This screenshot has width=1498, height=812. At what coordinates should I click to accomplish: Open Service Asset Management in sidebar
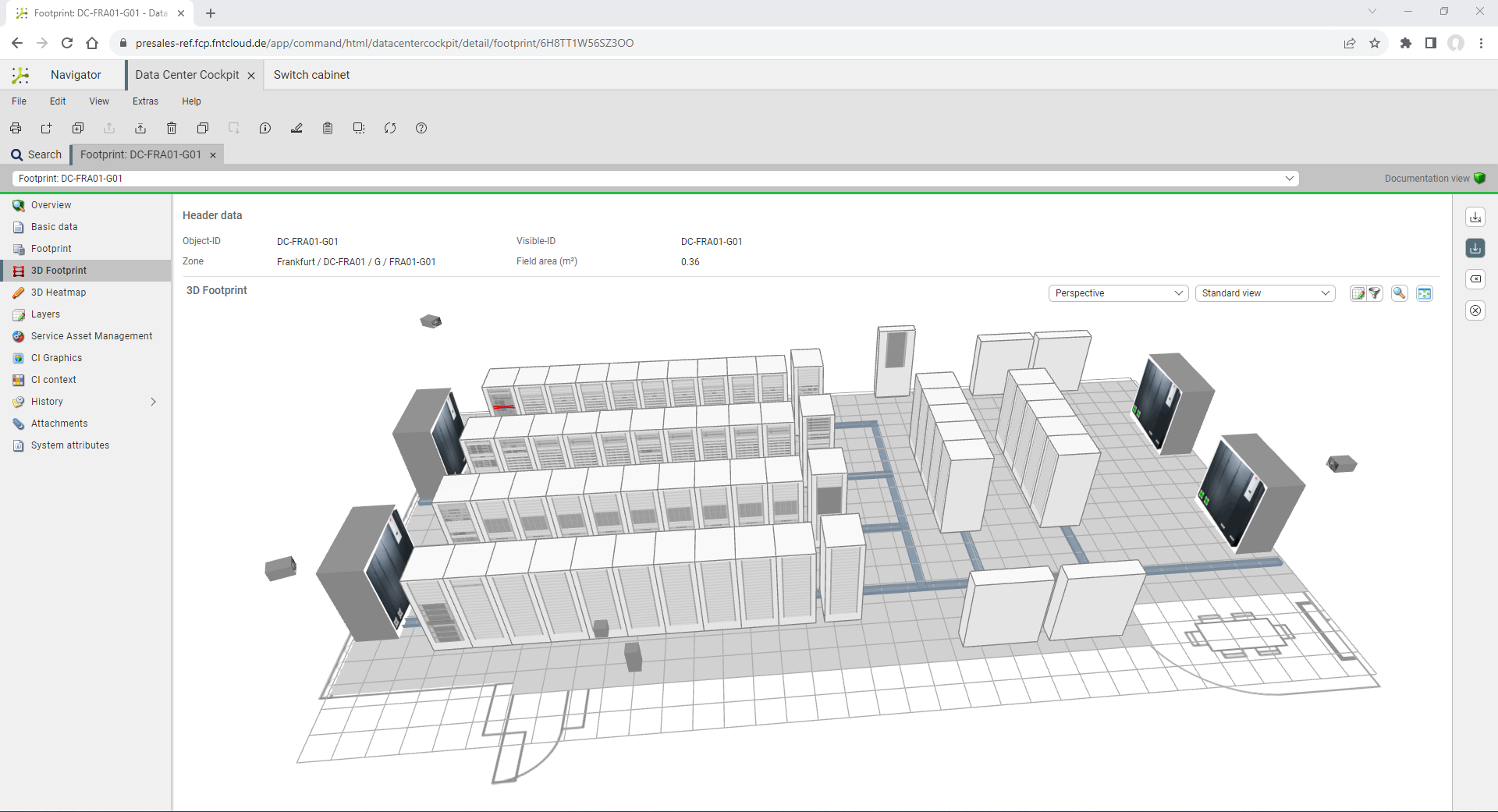click(x=91, y=336)
